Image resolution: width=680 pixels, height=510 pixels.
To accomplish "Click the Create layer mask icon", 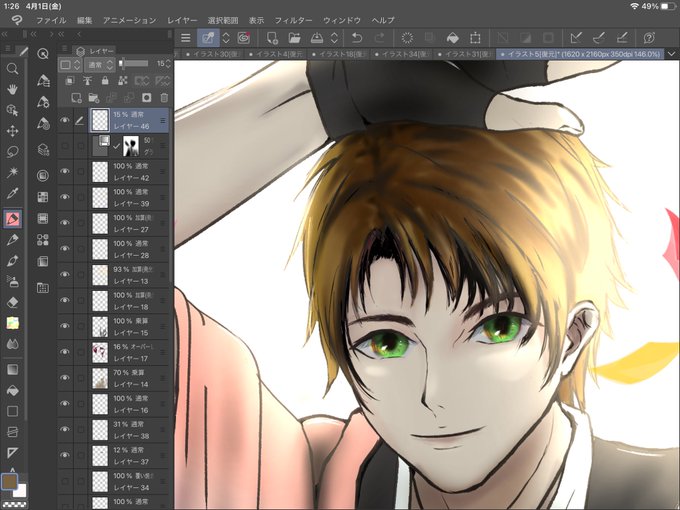I will 147,98.
